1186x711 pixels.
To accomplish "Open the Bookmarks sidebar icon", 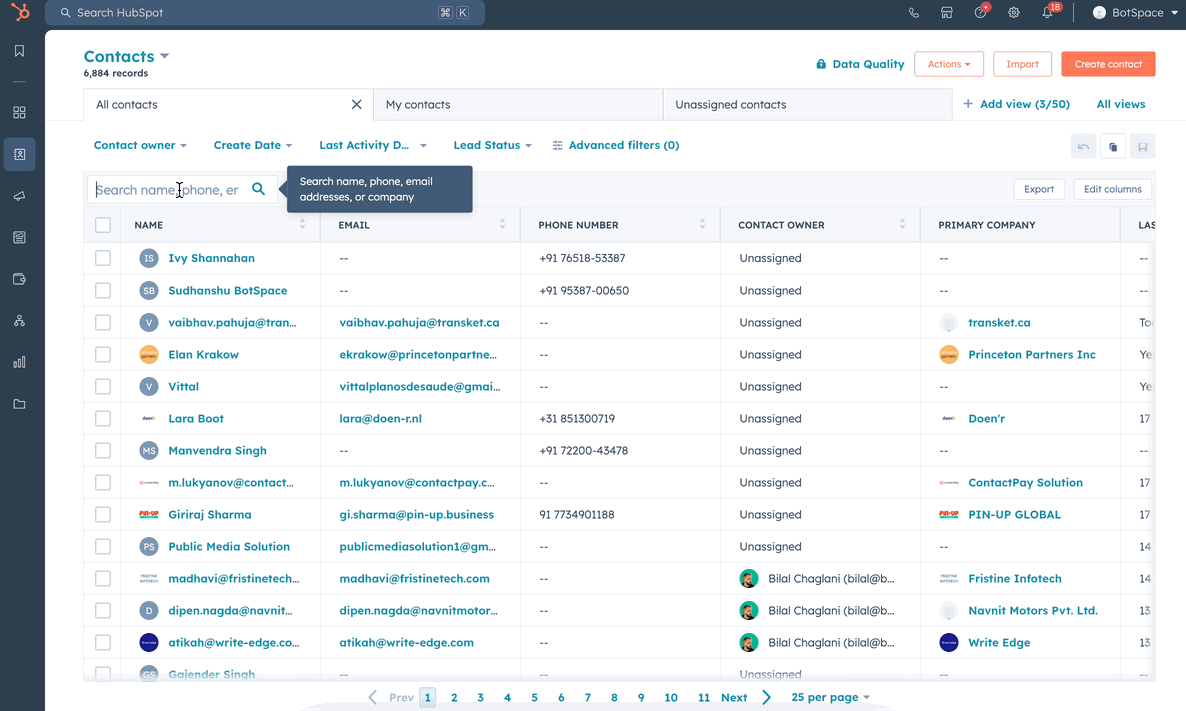I will point(20,51).
